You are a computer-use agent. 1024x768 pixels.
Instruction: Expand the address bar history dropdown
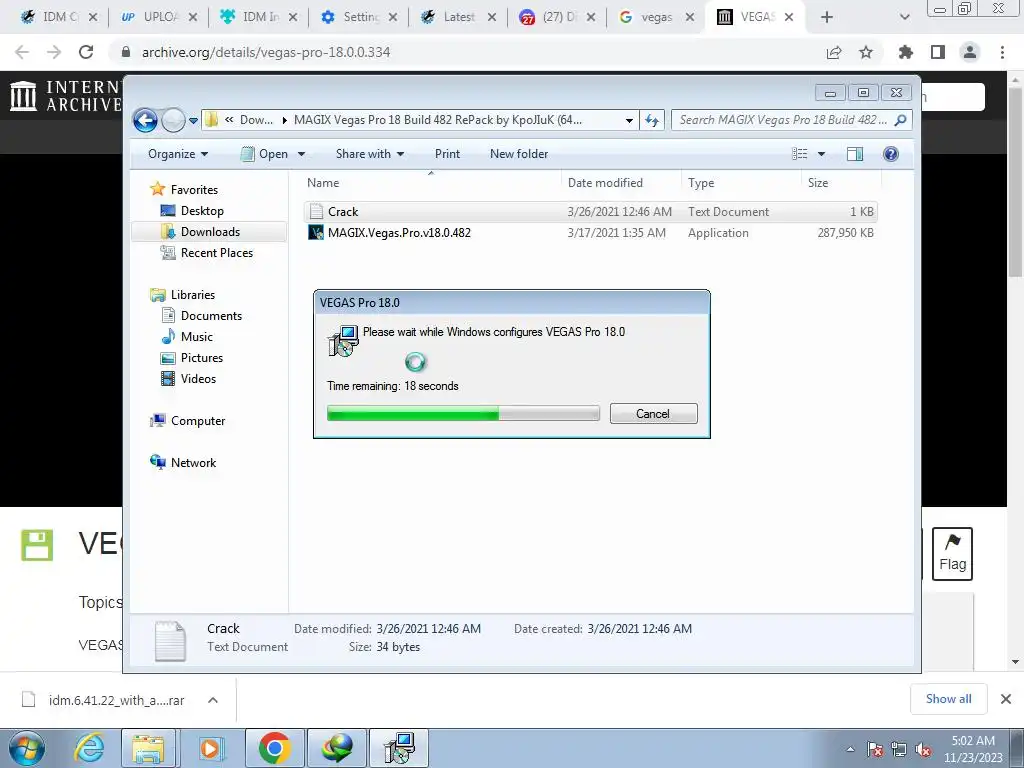[629, 120]
